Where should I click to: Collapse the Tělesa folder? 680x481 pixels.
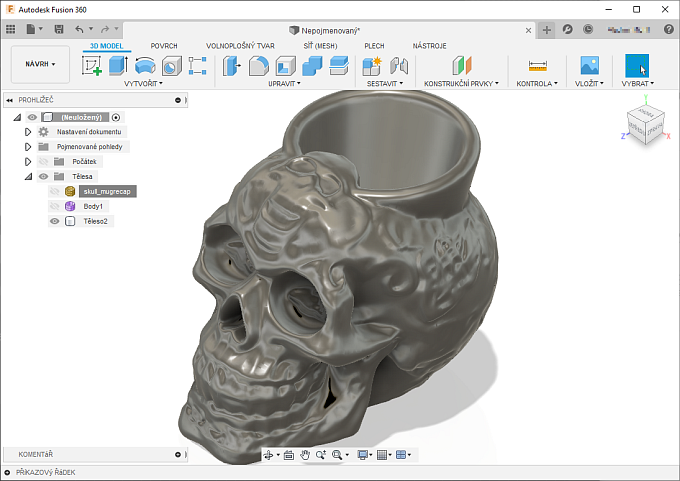29,176
